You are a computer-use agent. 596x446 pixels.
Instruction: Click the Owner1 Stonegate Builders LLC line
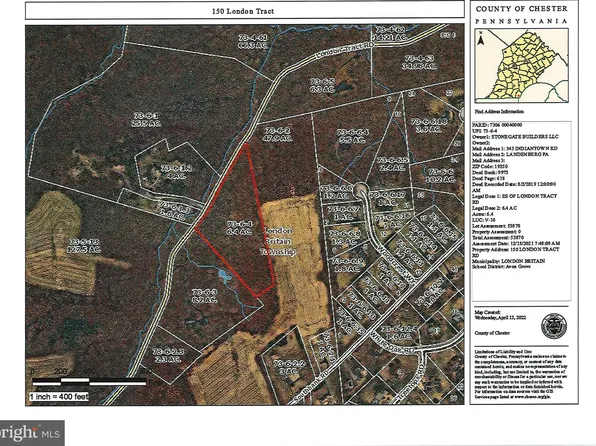515,136
